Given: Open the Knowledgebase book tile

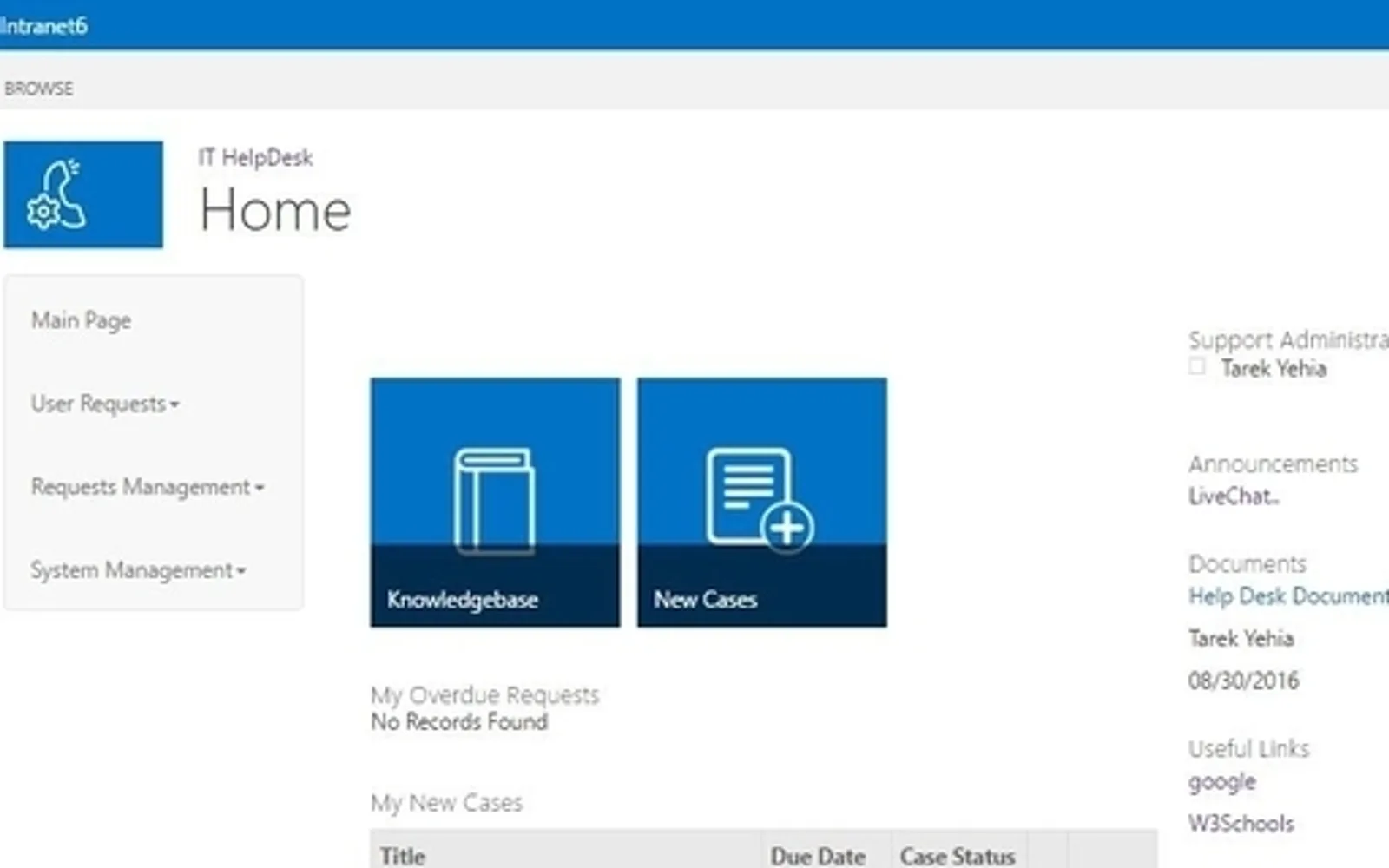Looking at the screenshot, I should point(495,502).
